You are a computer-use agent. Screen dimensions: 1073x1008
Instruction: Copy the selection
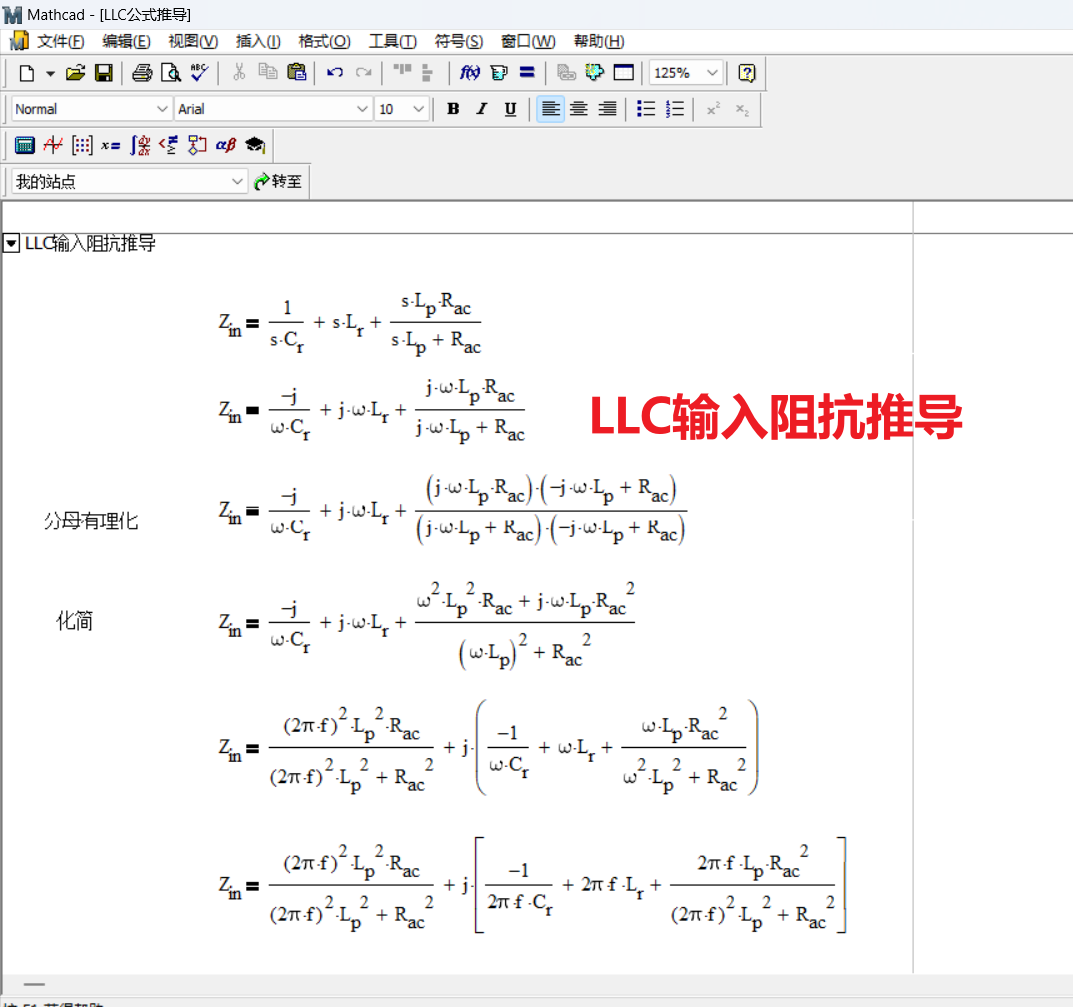(268, 73)
